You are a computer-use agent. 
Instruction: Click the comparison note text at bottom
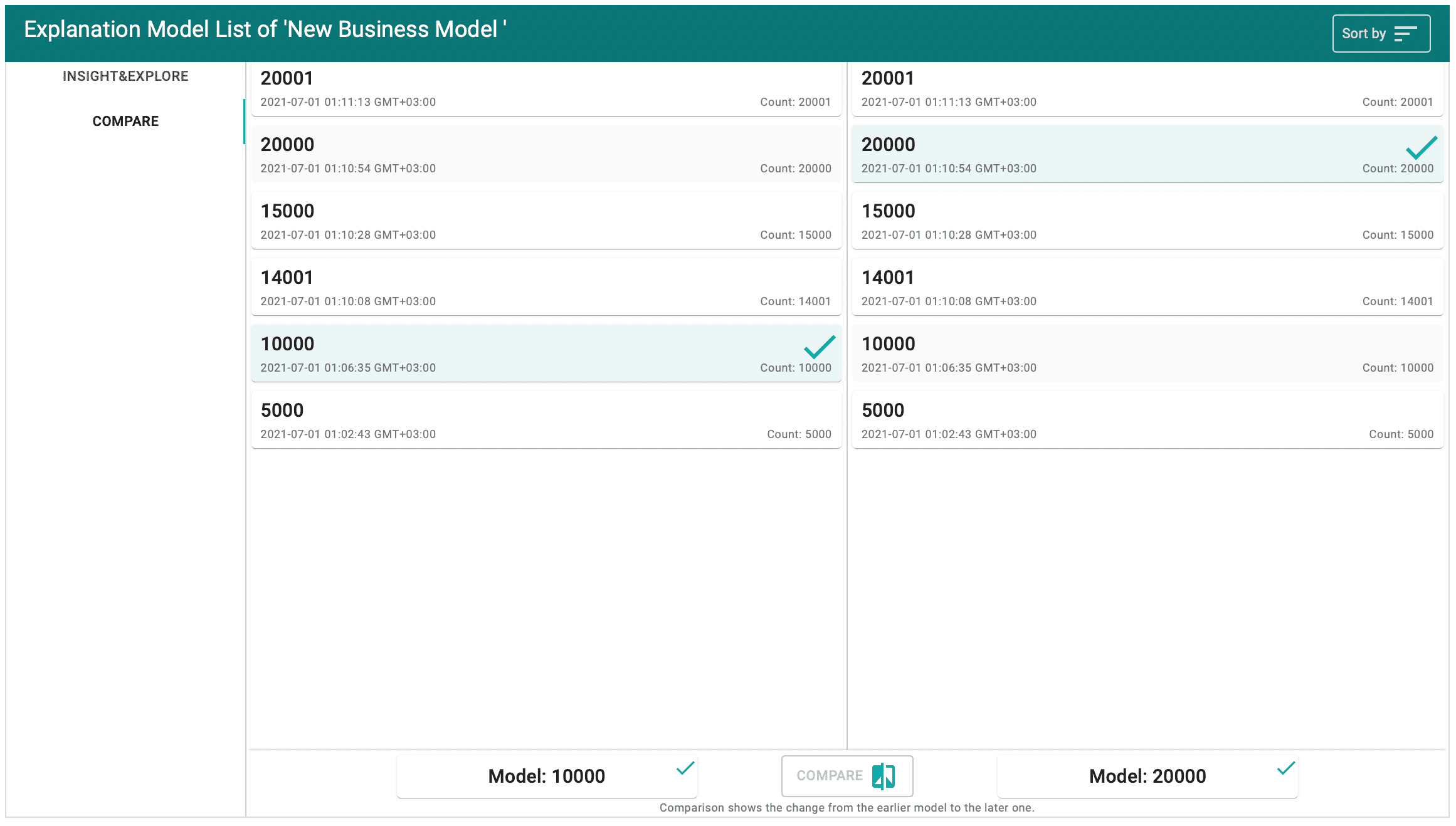847,808
